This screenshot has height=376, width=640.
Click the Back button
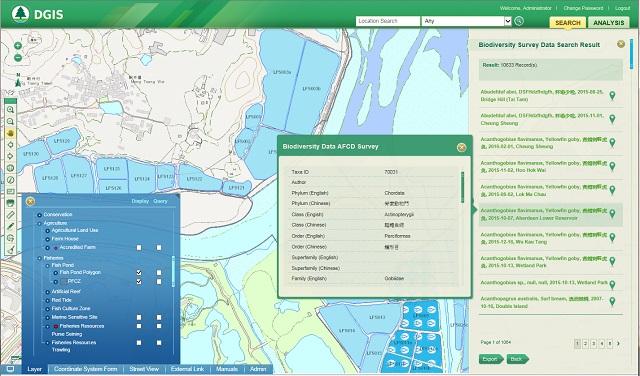pos(517,359)
